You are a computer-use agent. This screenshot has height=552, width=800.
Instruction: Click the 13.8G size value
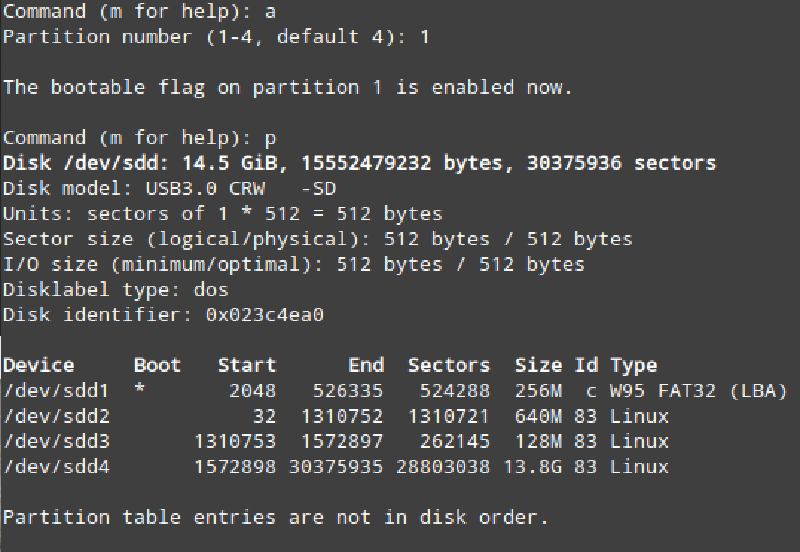pyautogui.click(x=538, y=467)
